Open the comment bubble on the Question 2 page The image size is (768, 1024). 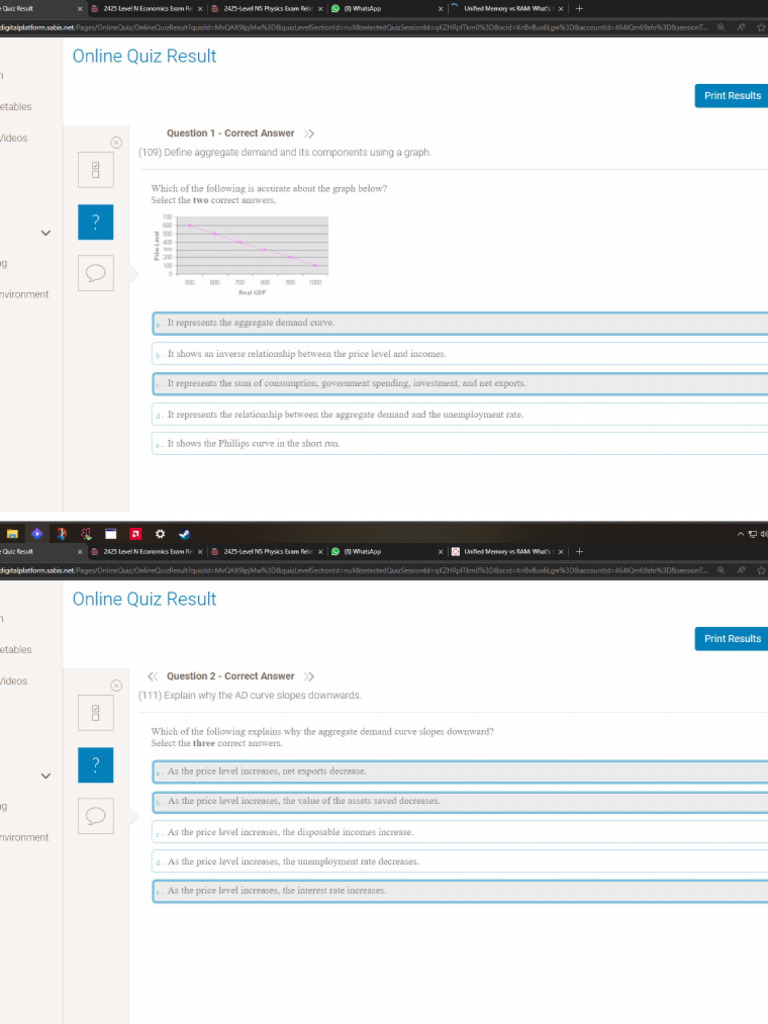[95, 816]
